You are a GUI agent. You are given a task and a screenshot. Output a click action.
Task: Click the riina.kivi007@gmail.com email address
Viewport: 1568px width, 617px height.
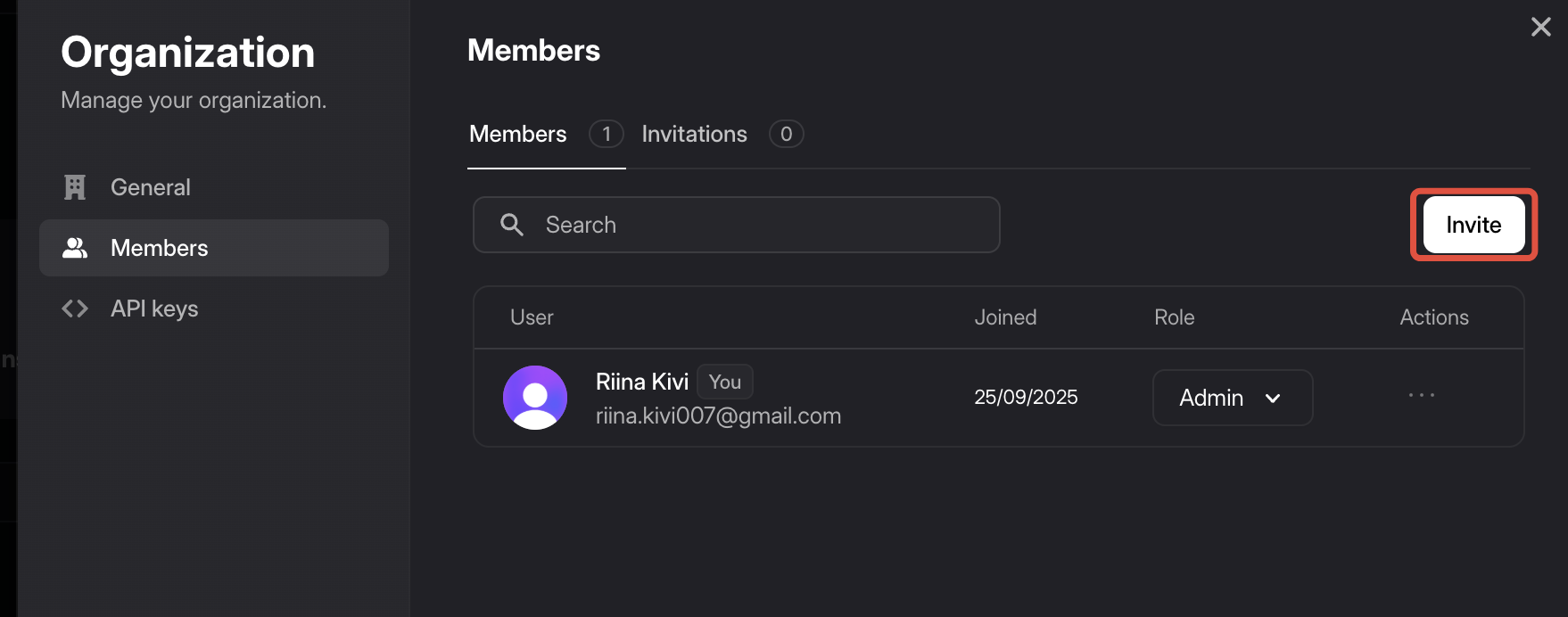[718, 415]
